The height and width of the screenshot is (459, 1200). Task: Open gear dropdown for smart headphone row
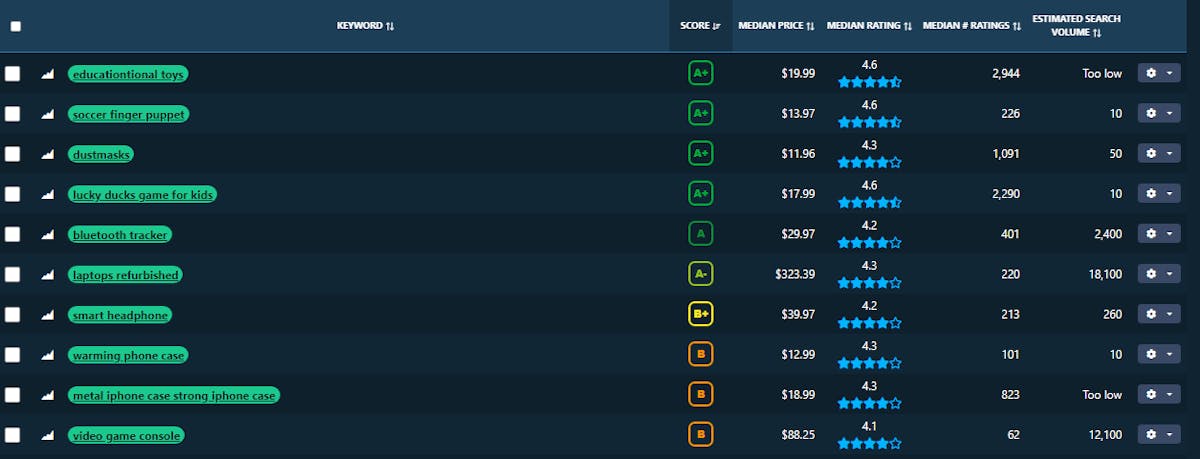tap(1159, 315)
